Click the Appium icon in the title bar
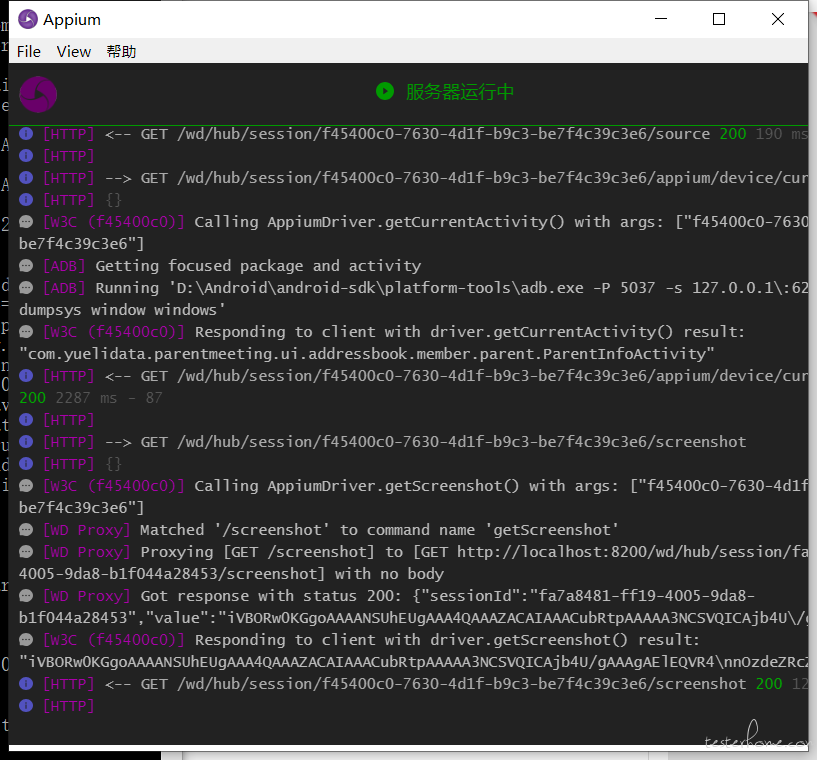Screen dimensions: 817x760 (x=28, y=19)
